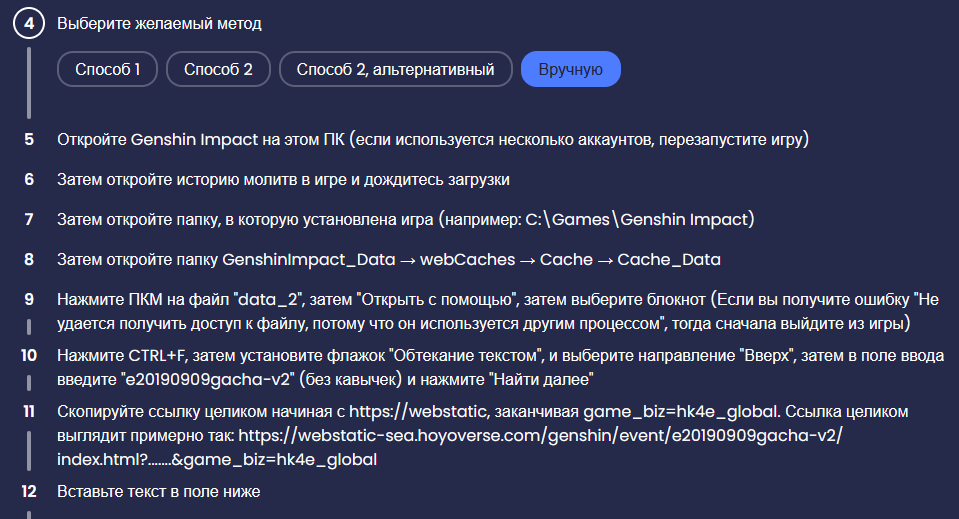
Task: Click step number 7
Action: pyautogui.click(x=29, y=219)
